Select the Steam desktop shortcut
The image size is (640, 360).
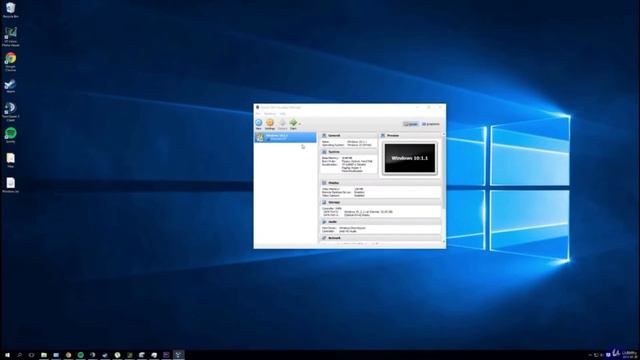click(10, 86)
